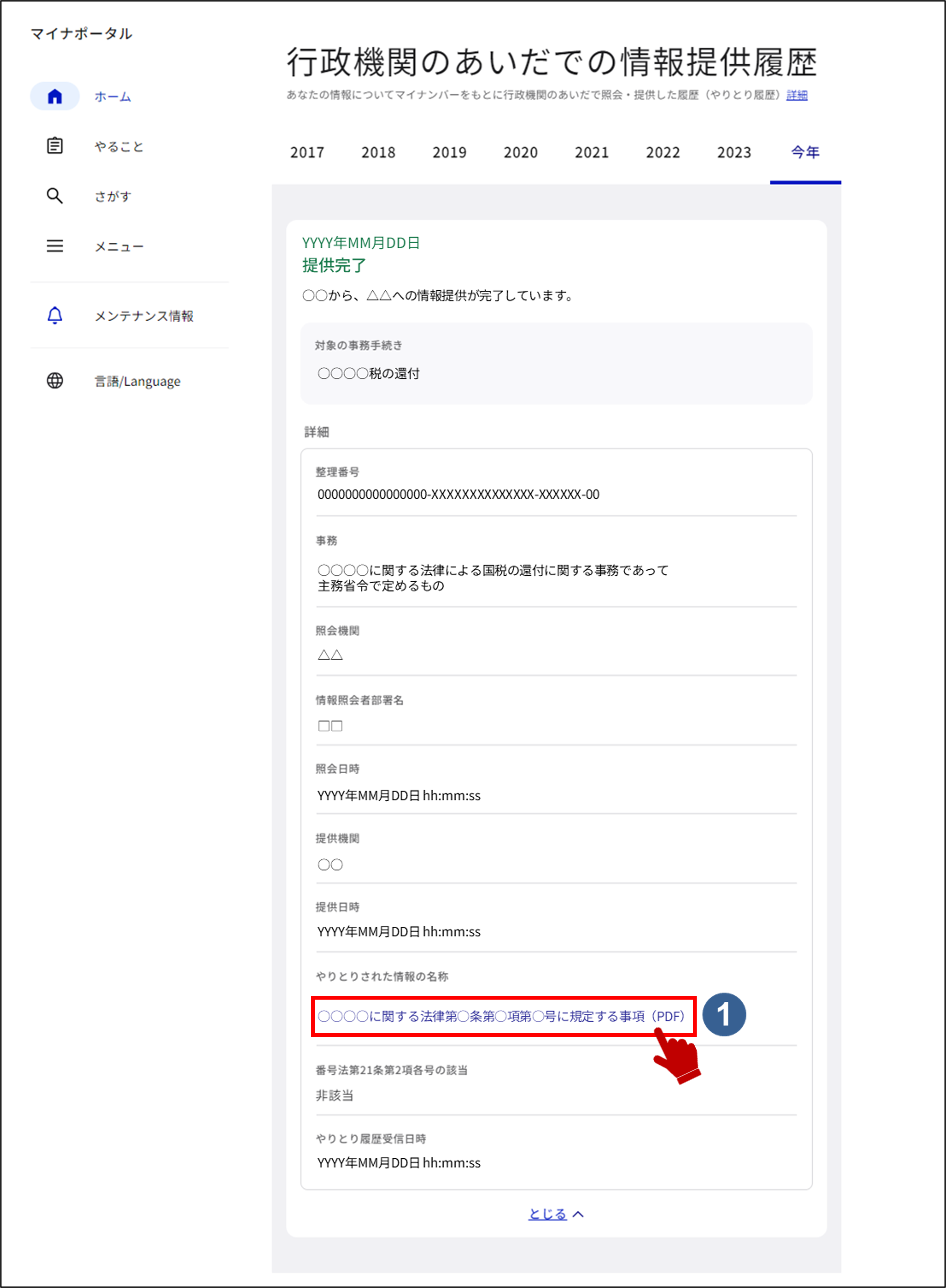Open 言語/Language setting
Viewport: 946px width, 1288px height.
[x=138, y=382]
